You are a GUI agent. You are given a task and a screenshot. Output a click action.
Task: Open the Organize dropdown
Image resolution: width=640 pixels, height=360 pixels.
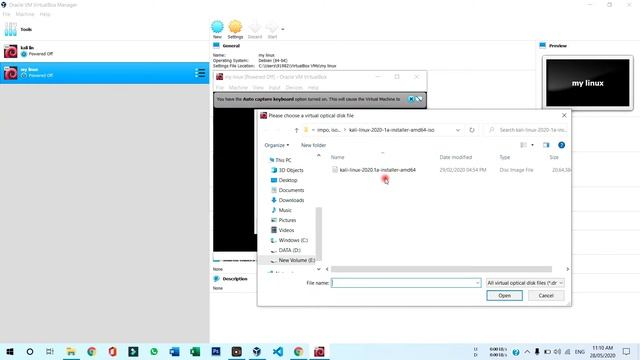pyautogui.click(x=277, y=145)
